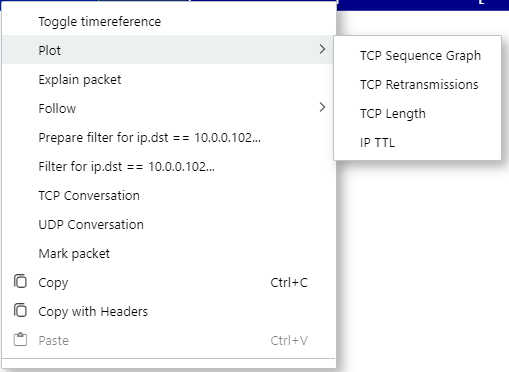Viewport: 509px width, 372px height.
Task: Open the Plot menu entry
Action: [x=169, y=50]
